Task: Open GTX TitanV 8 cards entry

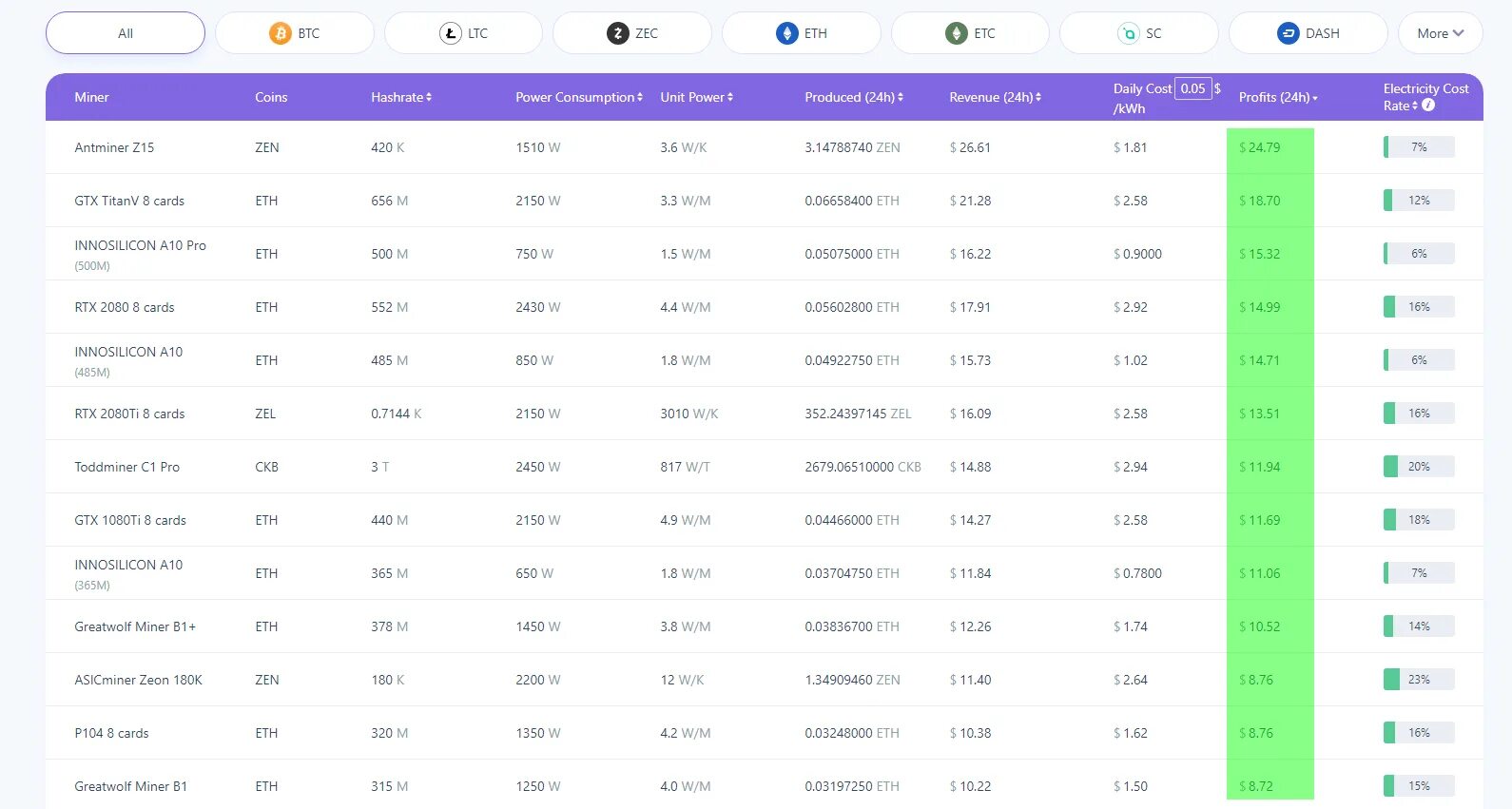Action: tap(129, 201)
